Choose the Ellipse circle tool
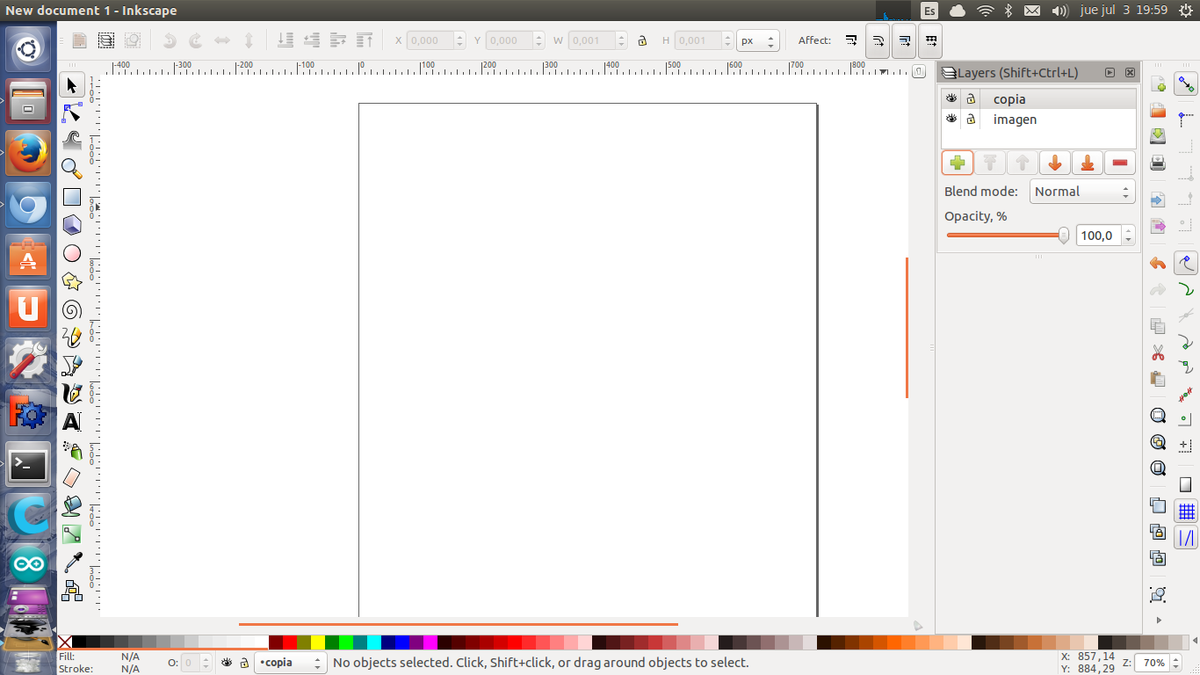Screen dimensions: 1200x675 72,253
